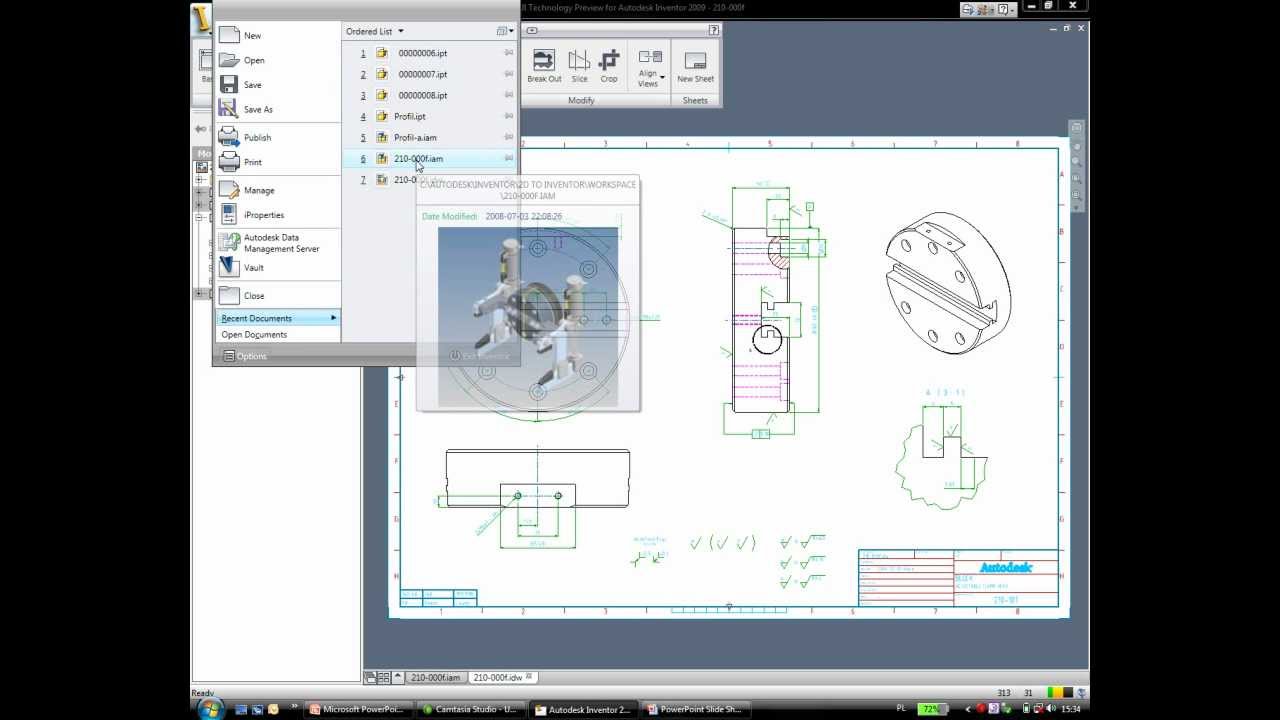Screen dimensions: 1280x720
Task: Choose iProperties menu item
Action: 264,215
